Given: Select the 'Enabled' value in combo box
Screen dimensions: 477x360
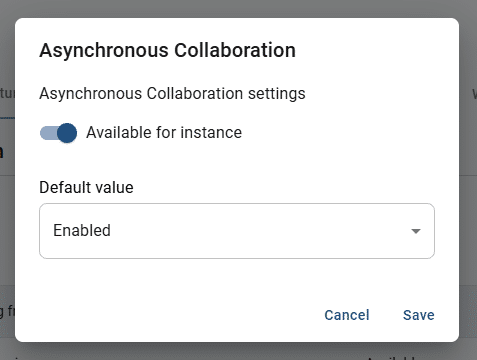Looking at the screenshot, I should (x=82, y=231).
